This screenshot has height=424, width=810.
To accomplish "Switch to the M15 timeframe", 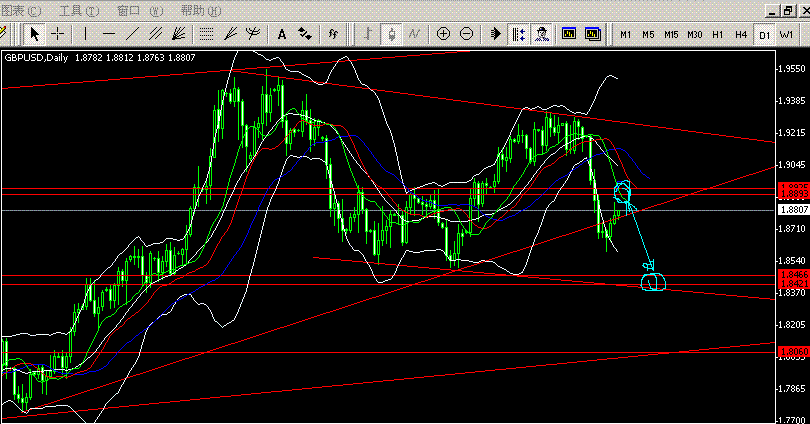I will 671,34.
